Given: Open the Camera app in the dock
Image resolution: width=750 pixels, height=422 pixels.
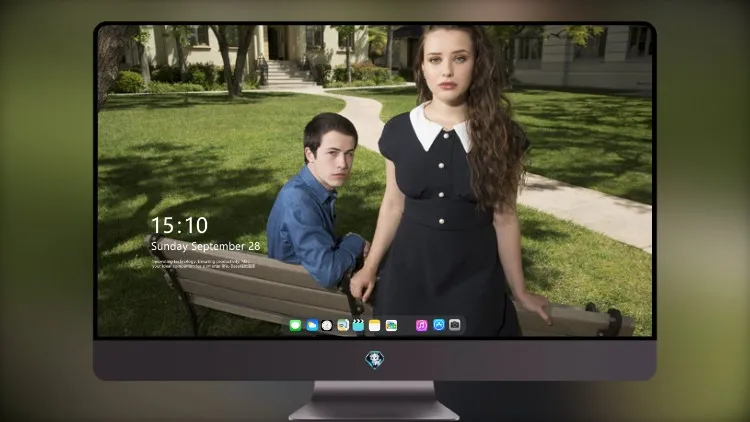Looking at the screenshot, I should [455, 325].
